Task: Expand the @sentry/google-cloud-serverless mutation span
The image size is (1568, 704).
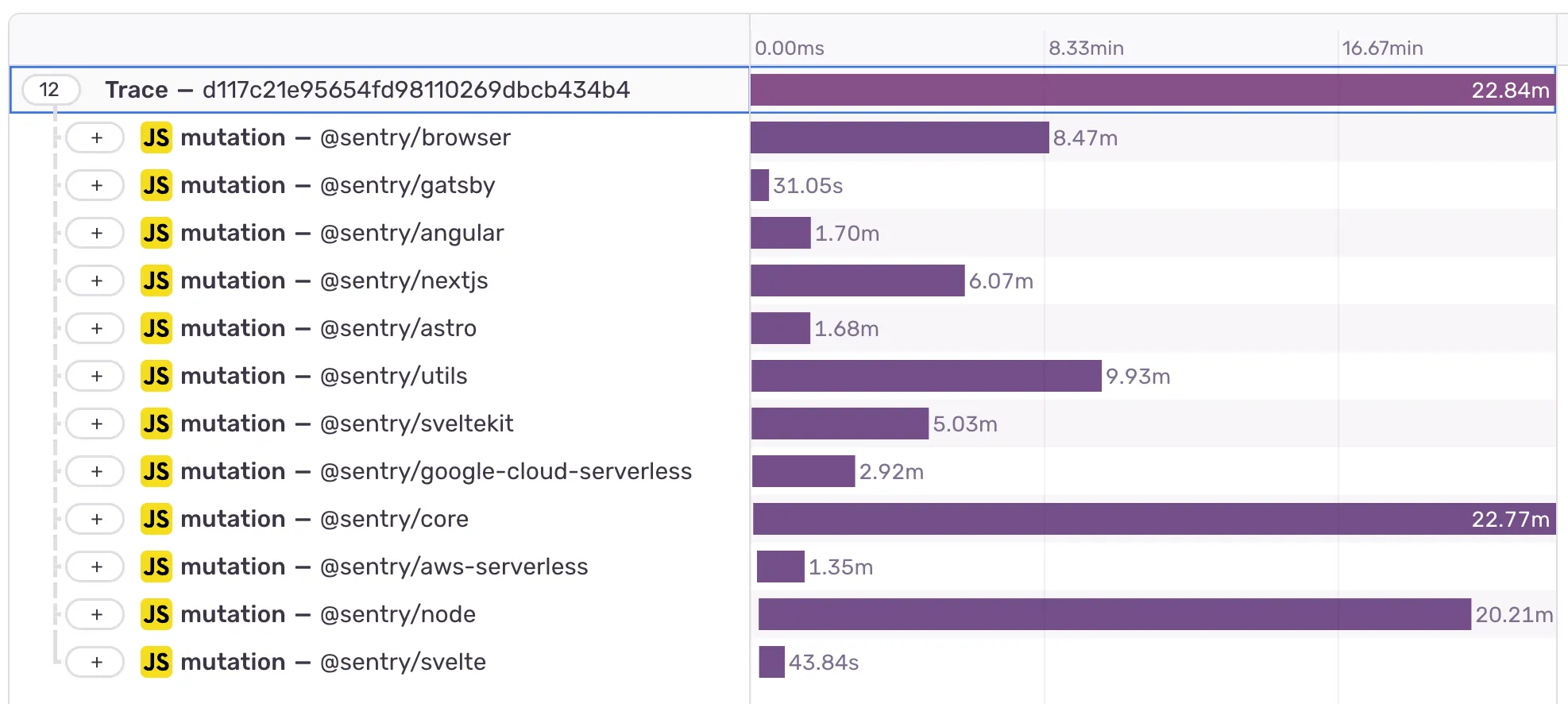Action: click(x=95, y=471)
